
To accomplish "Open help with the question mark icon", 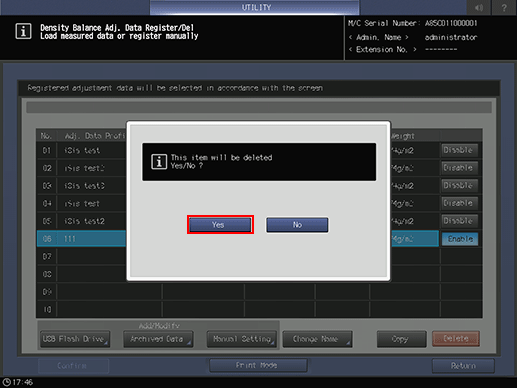I will (504, 7).
